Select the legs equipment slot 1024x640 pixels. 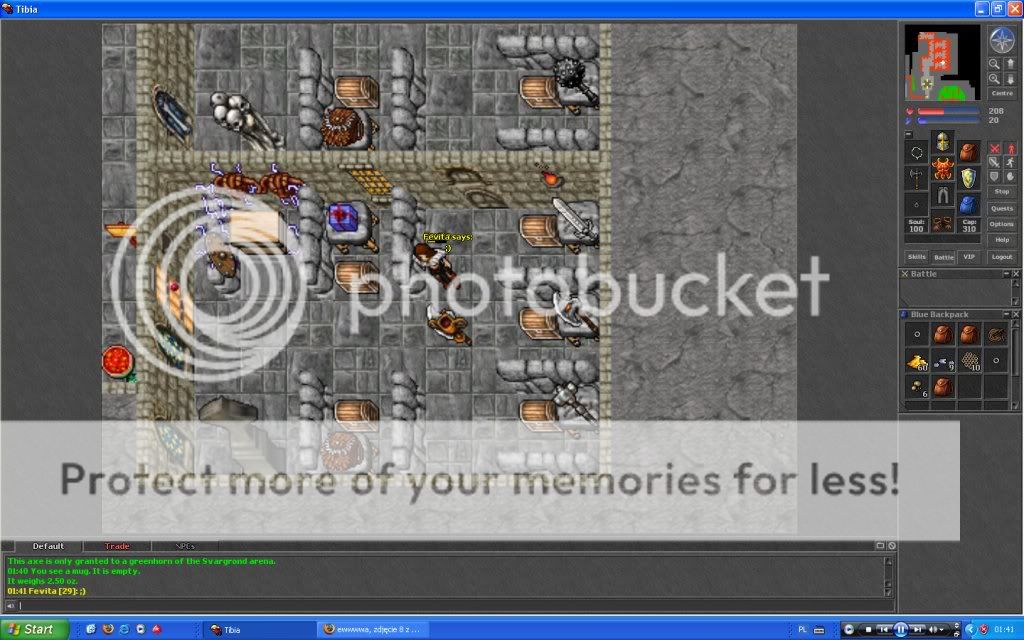coord(942,195)
